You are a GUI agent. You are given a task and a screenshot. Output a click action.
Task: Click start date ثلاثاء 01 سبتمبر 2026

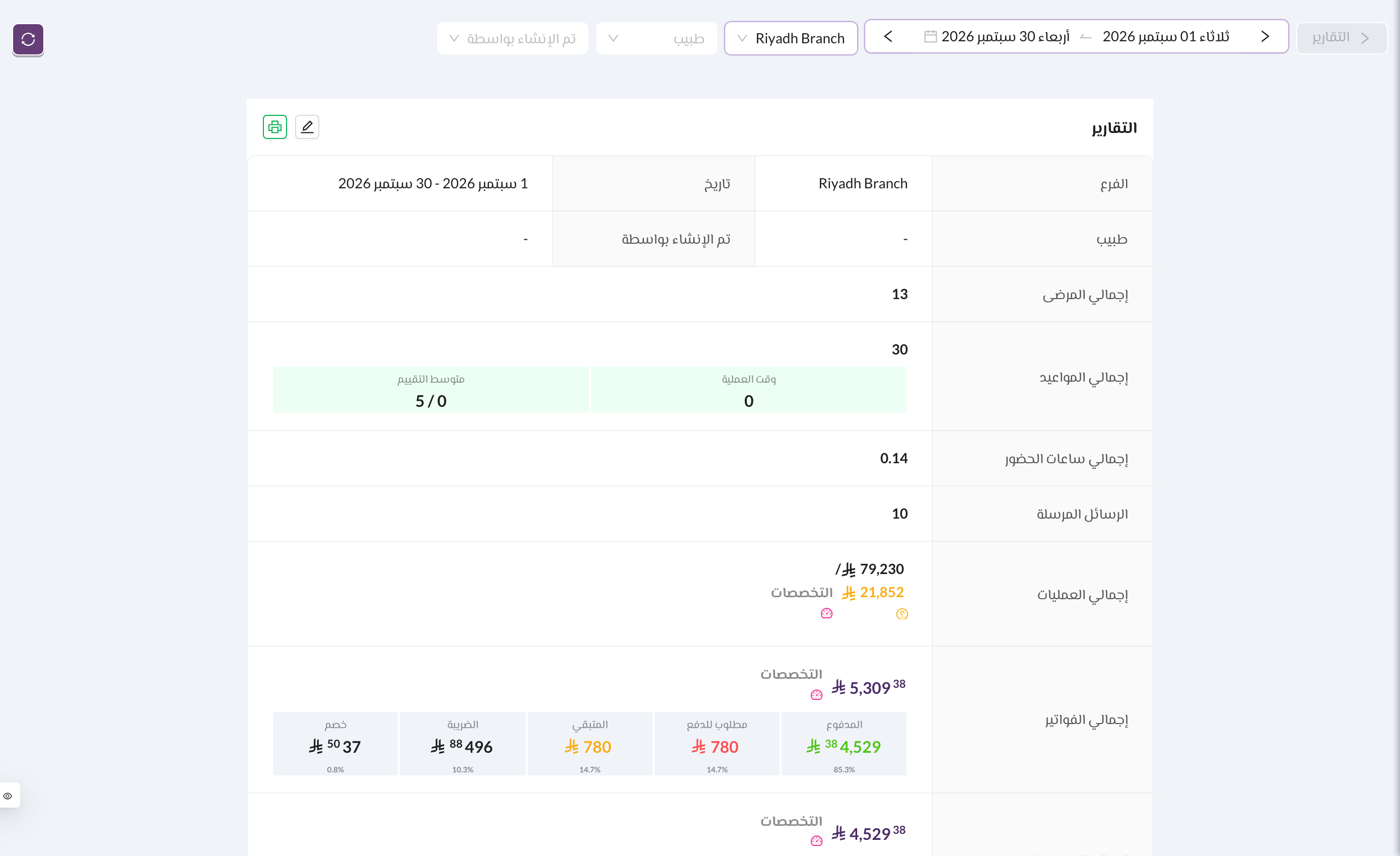point(1166,37)
